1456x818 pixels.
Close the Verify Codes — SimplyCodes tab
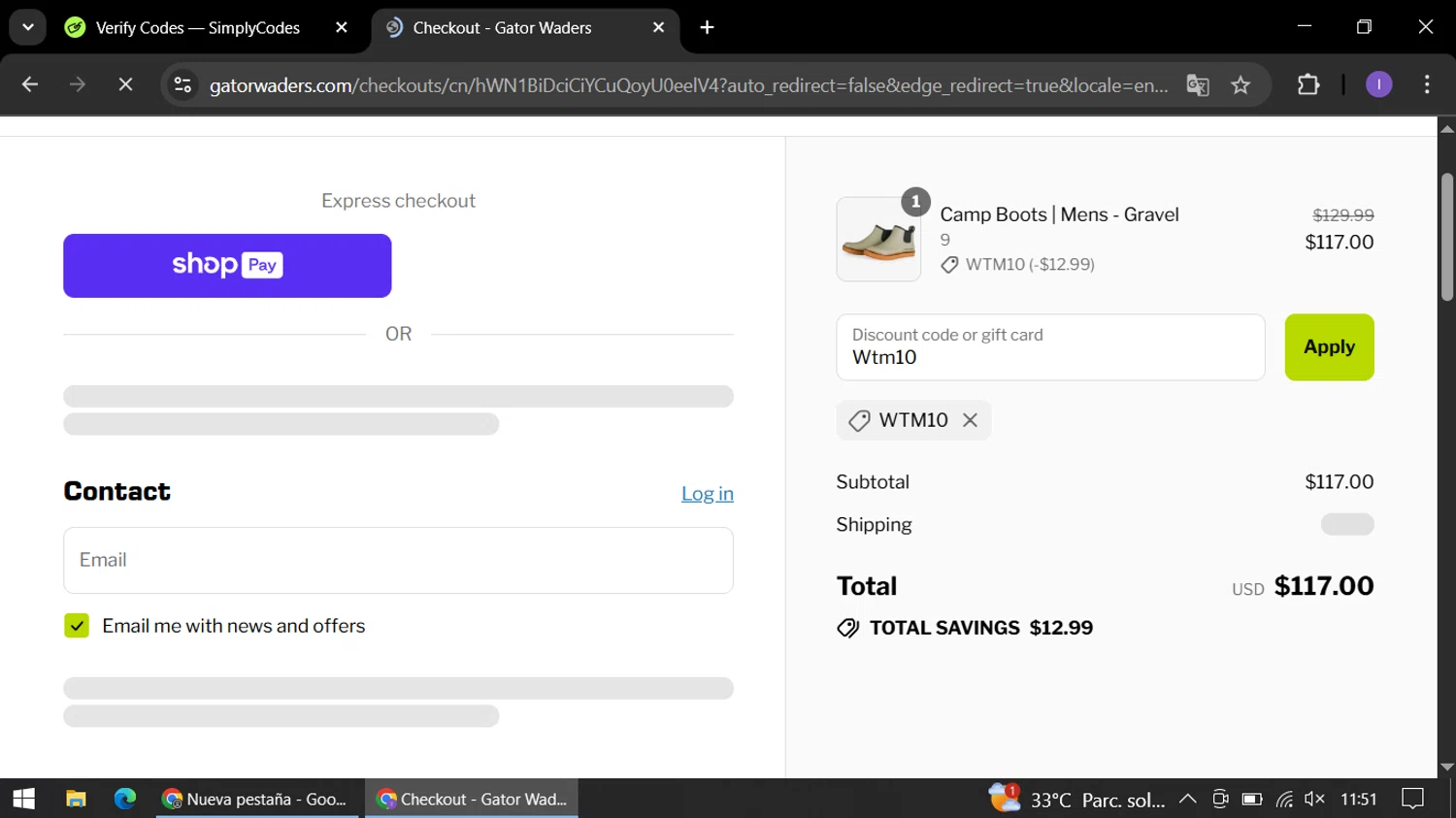coord(342,28)
